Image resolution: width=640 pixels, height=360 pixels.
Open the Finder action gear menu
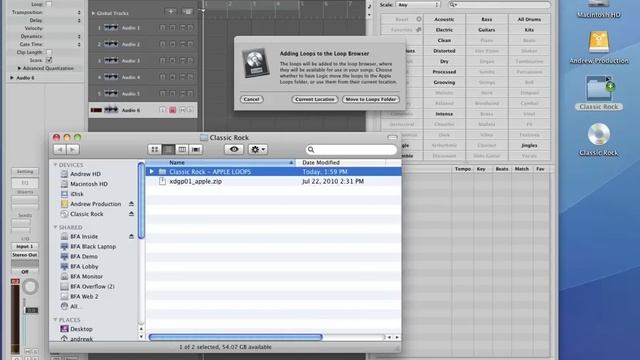[x=258, y=149]
